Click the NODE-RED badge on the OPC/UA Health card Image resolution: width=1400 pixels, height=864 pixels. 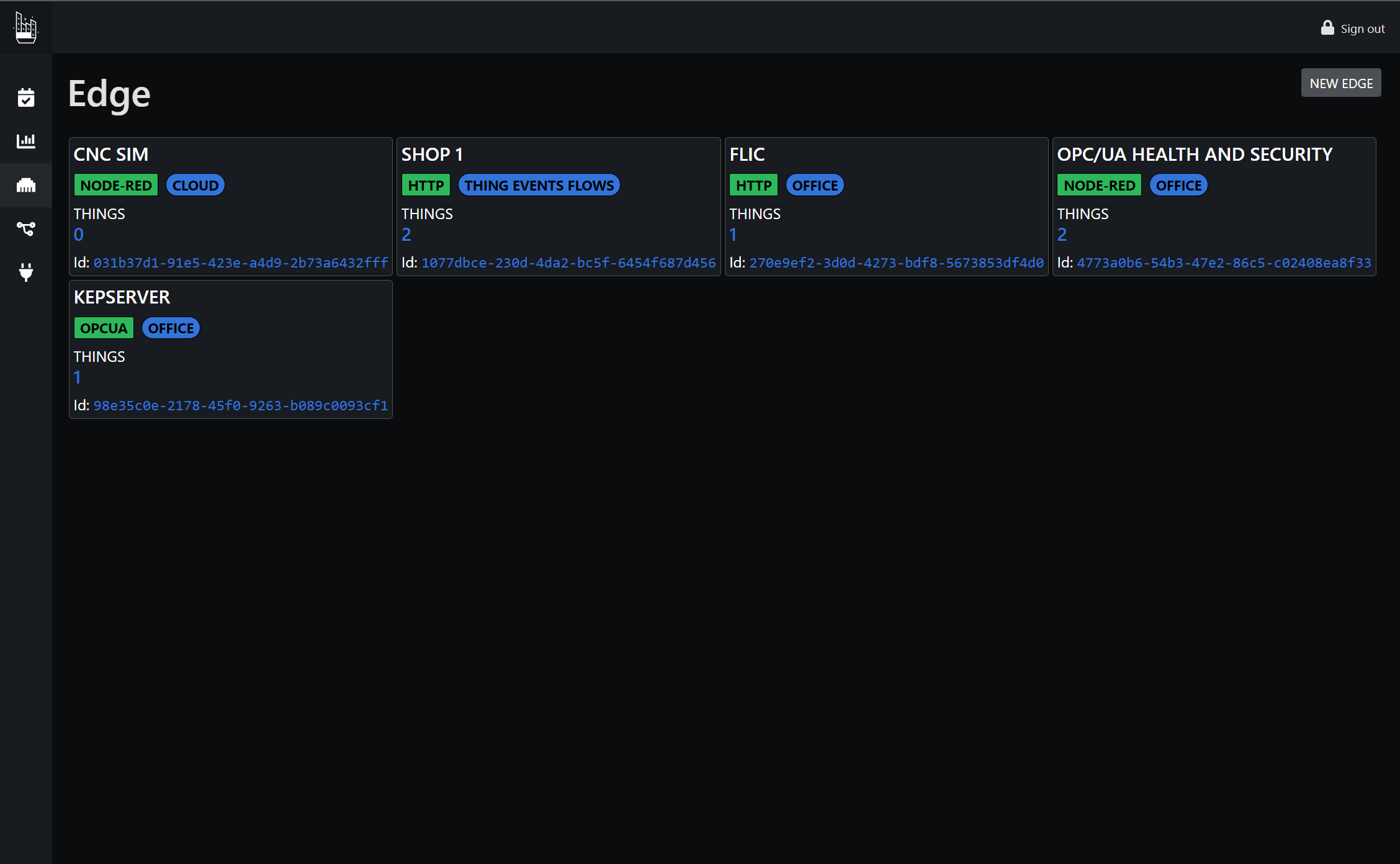(x=1099, y=186)
